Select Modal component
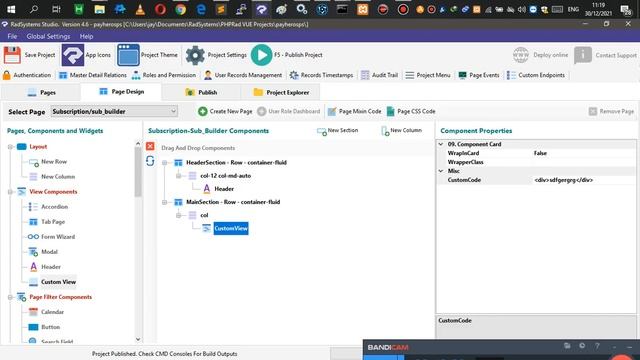The width and height of the screenshot is (640, 360). (43, 252)
